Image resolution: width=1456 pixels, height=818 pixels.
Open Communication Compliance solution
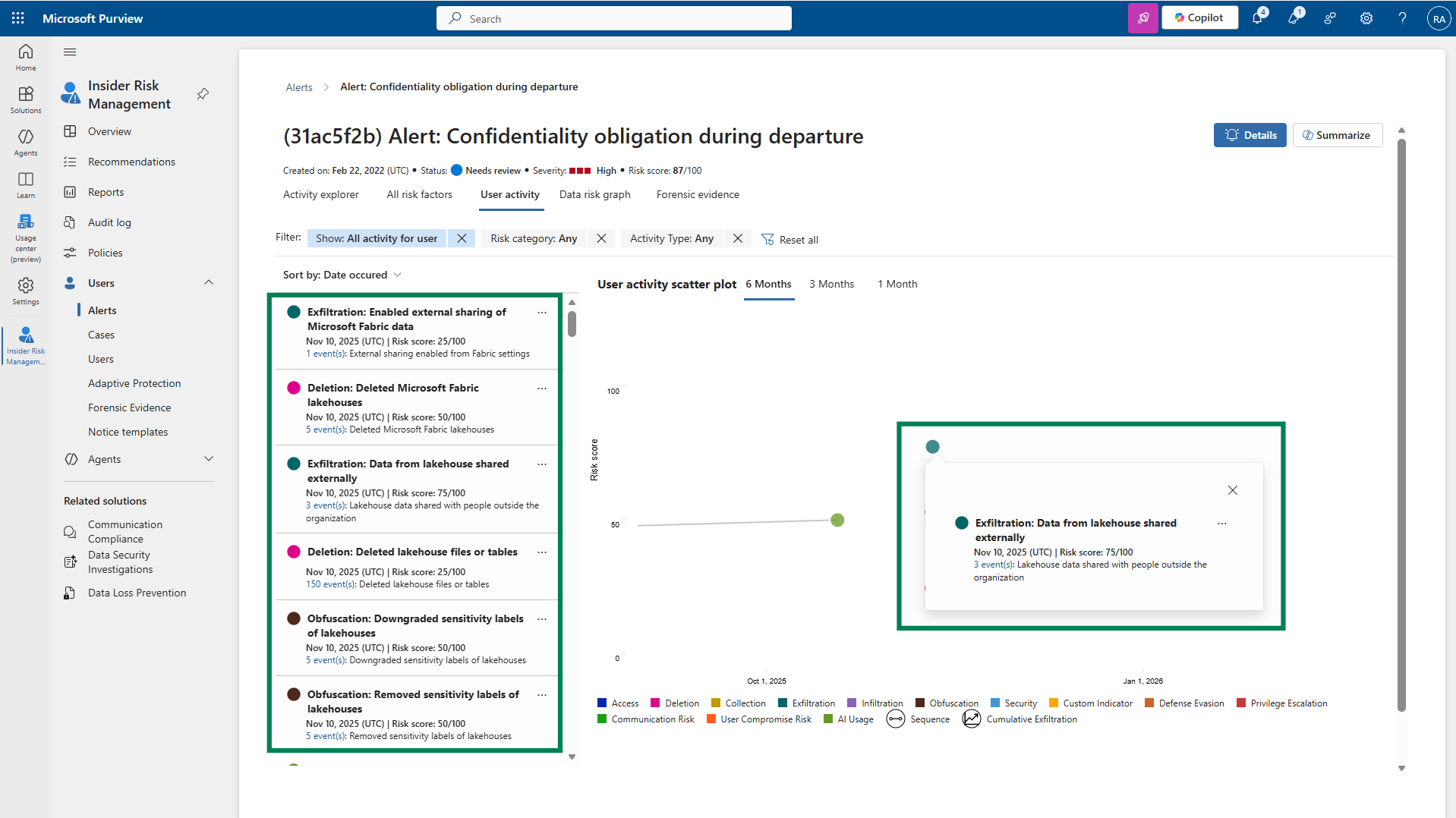pos(124,531)
